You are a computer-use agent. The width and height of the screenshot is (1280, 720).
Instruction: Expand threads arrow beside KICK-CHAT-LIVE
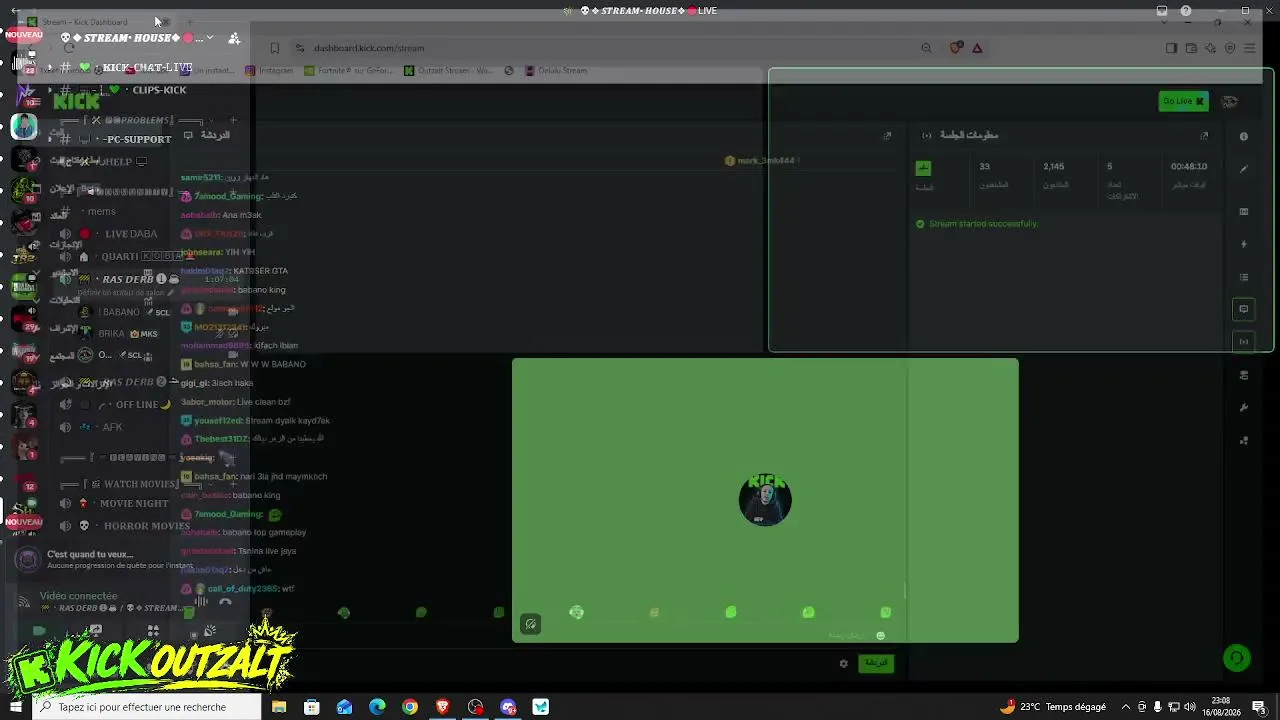pos(50,68)
